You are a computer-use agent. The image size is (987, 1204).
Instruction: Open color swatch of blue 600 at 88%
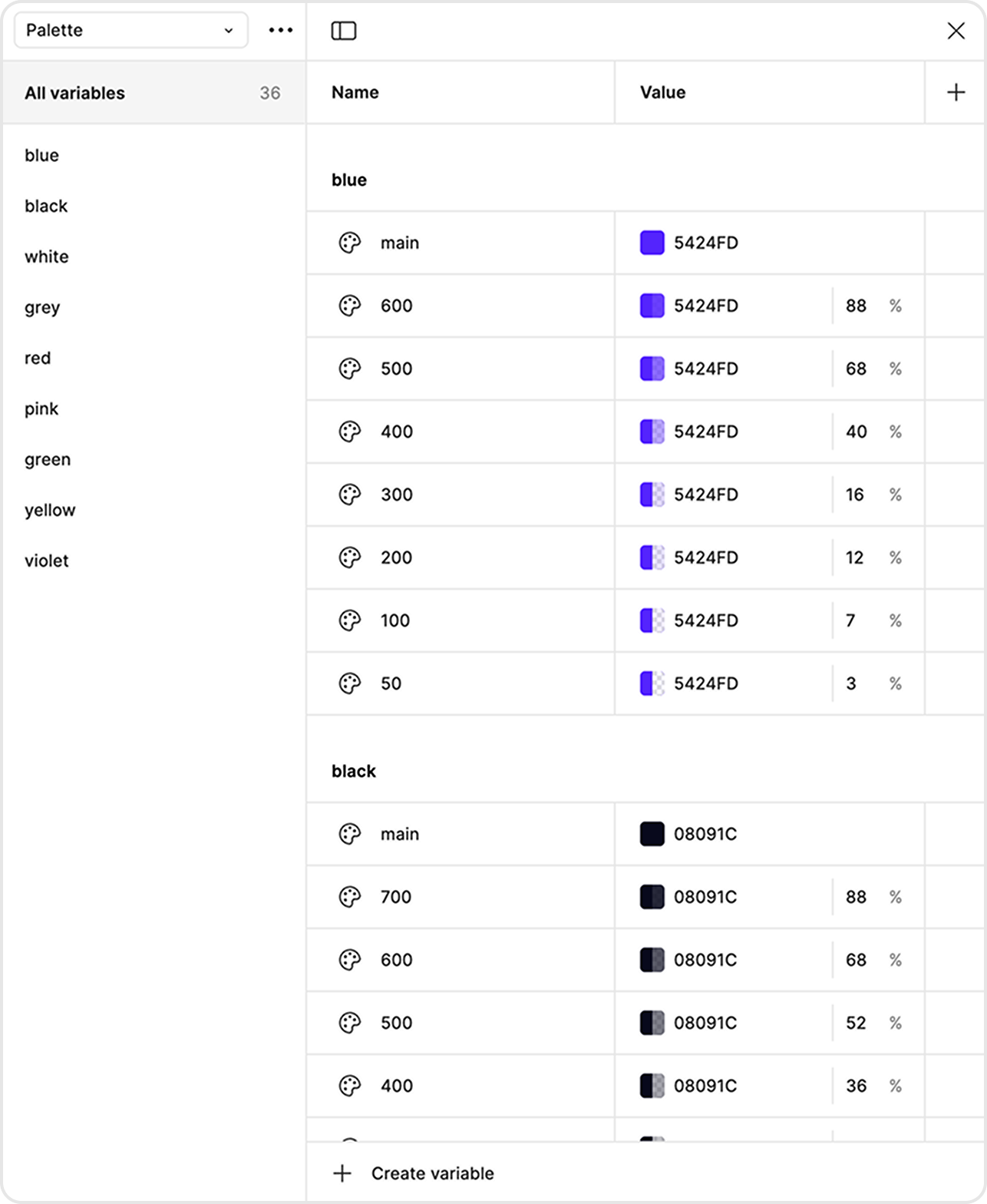click(652, 306)
